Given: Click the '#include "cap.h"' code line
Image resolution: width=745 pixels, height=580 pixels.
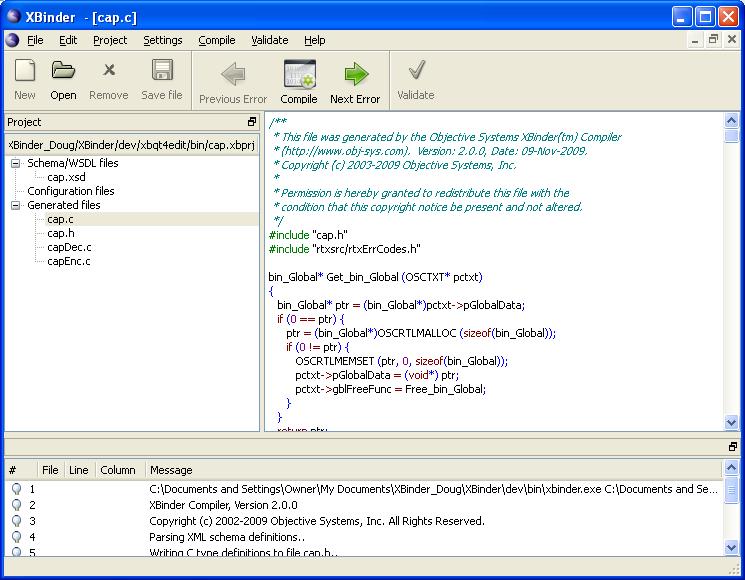Looking at the screenshot, I should 308,235.
